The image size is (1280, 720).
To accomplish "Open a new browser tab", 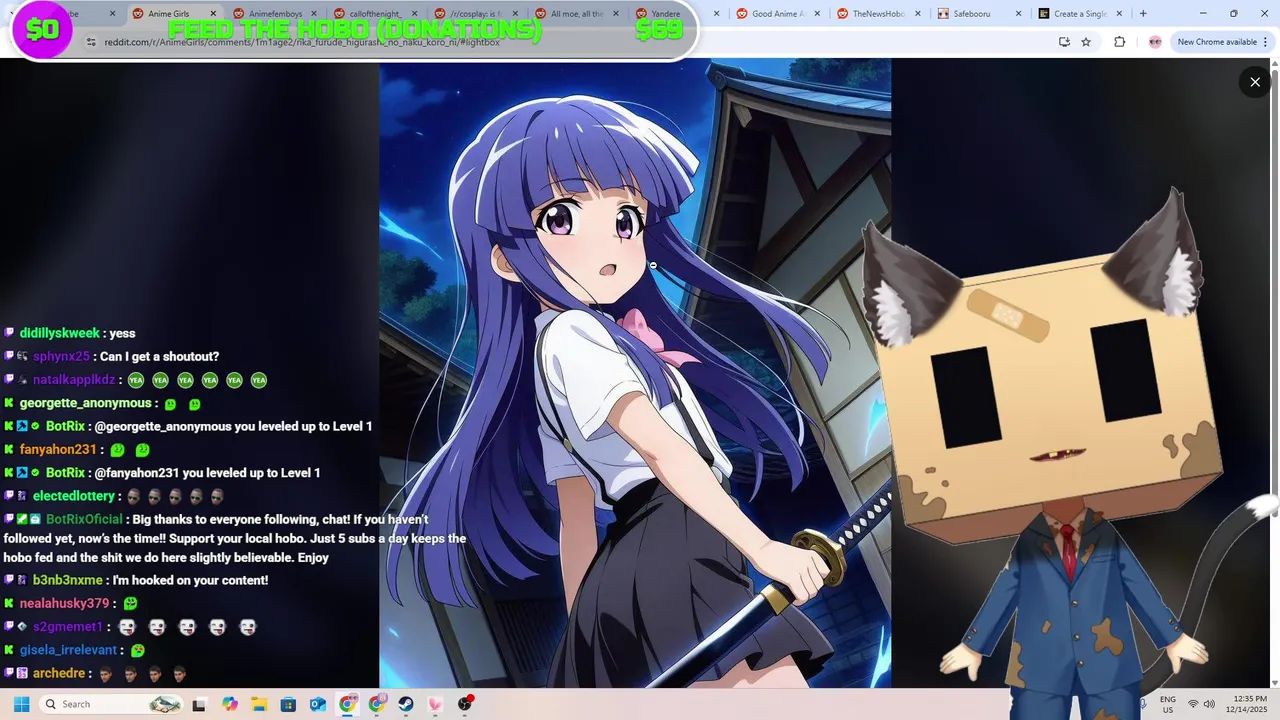I will point(1143,14).
